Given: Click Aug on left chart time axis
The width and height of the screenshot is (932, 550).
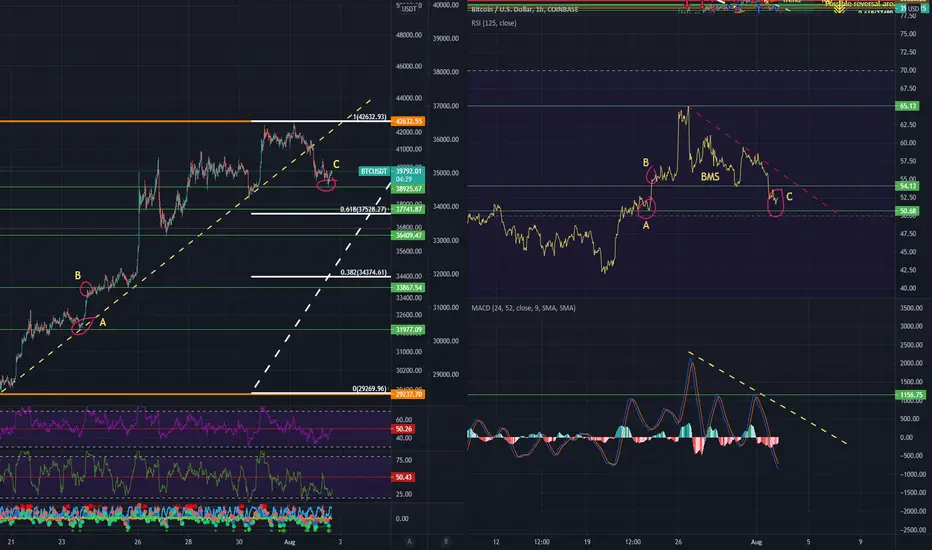Looking at the screenshot, I should (289, 542).
